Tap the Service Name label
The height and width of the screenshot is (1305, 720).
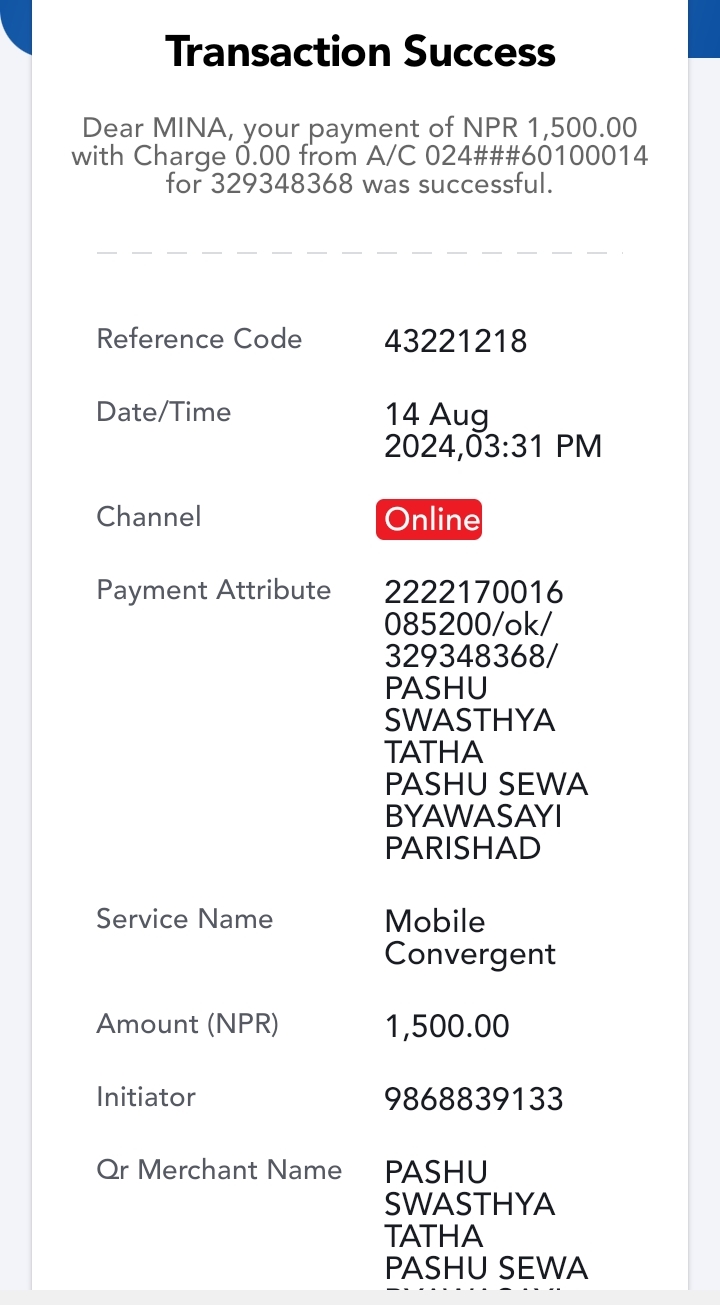(184, 919)
